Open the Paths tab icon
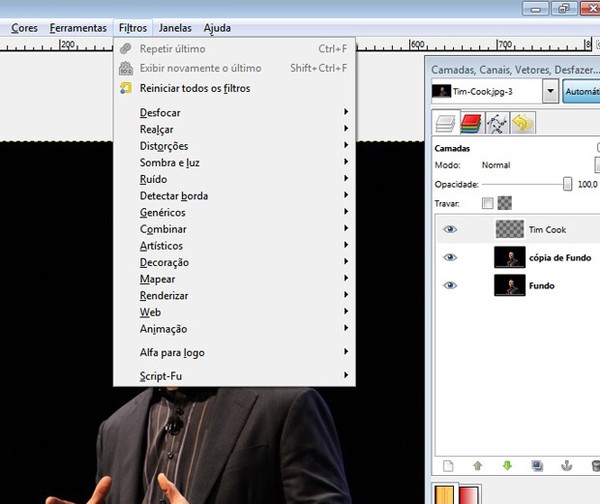The height and width of the screenshot is (504, 600). (x=497, y=123)
